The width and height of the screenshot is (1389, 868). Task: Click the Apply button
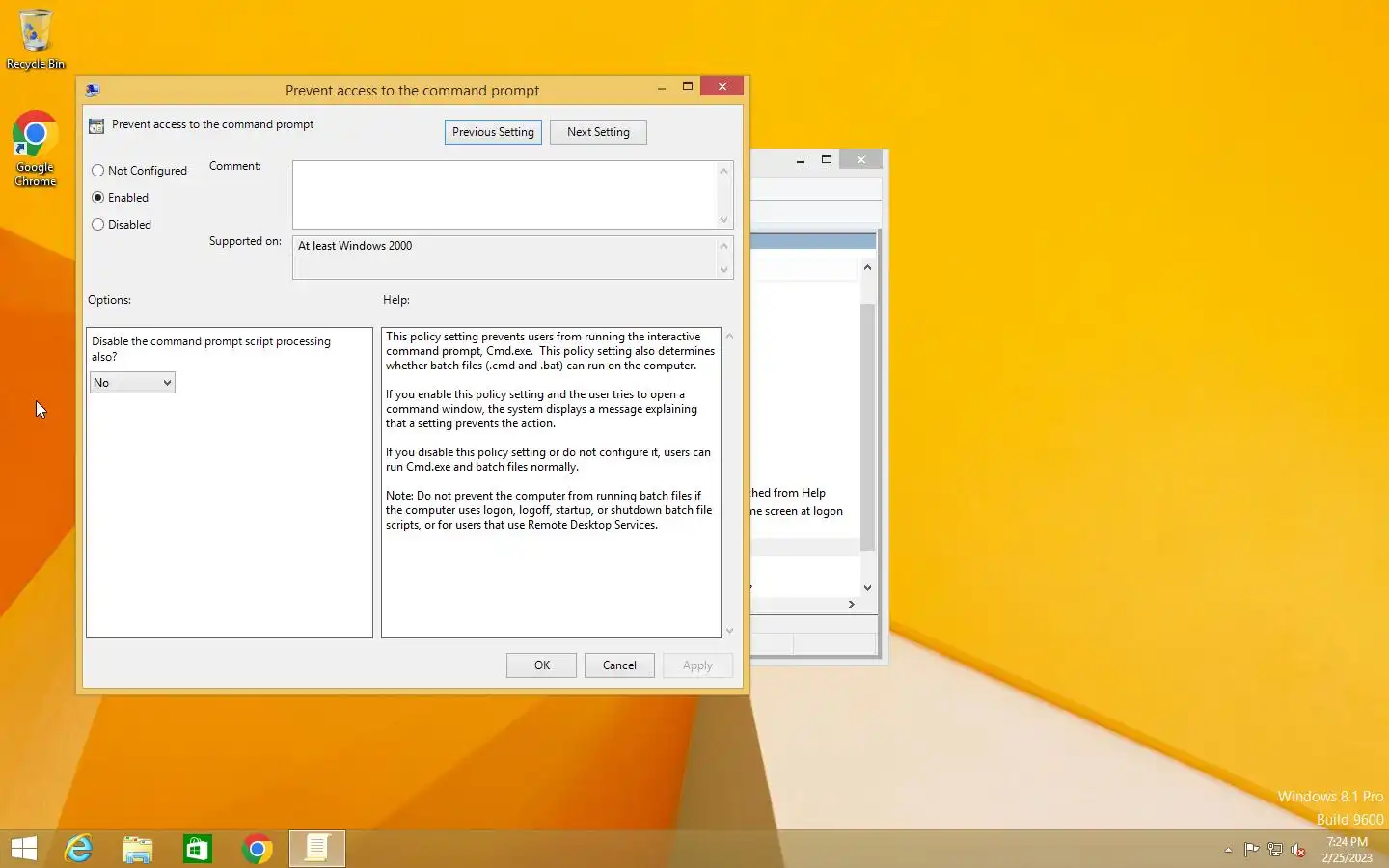click(x=697, y=665)
